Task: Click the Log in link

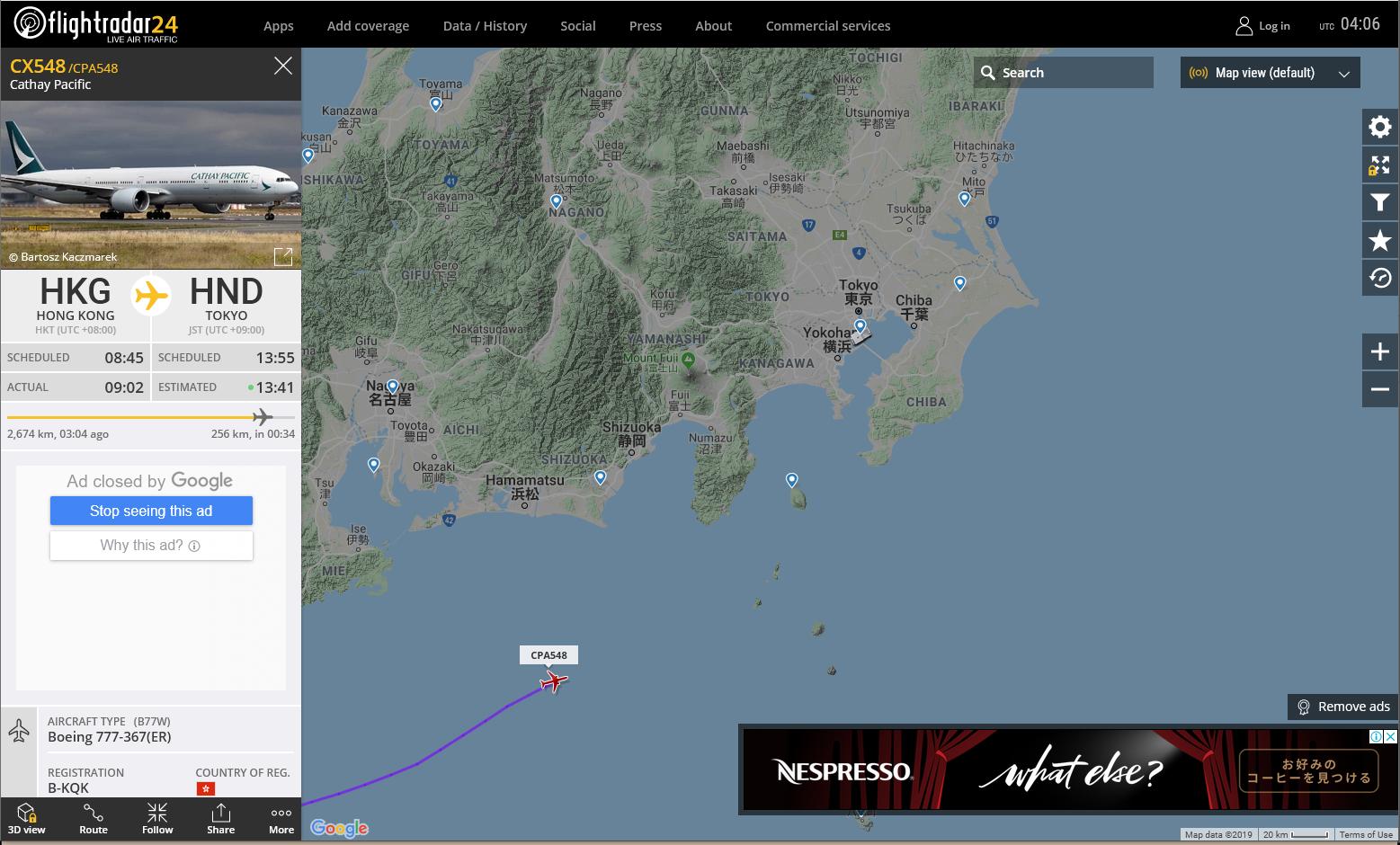Action: point(1263,26)
